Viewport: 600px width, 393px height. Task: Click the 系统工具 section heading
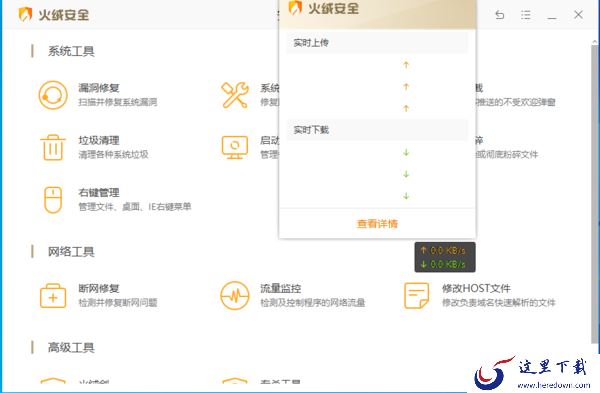point(71,51)
